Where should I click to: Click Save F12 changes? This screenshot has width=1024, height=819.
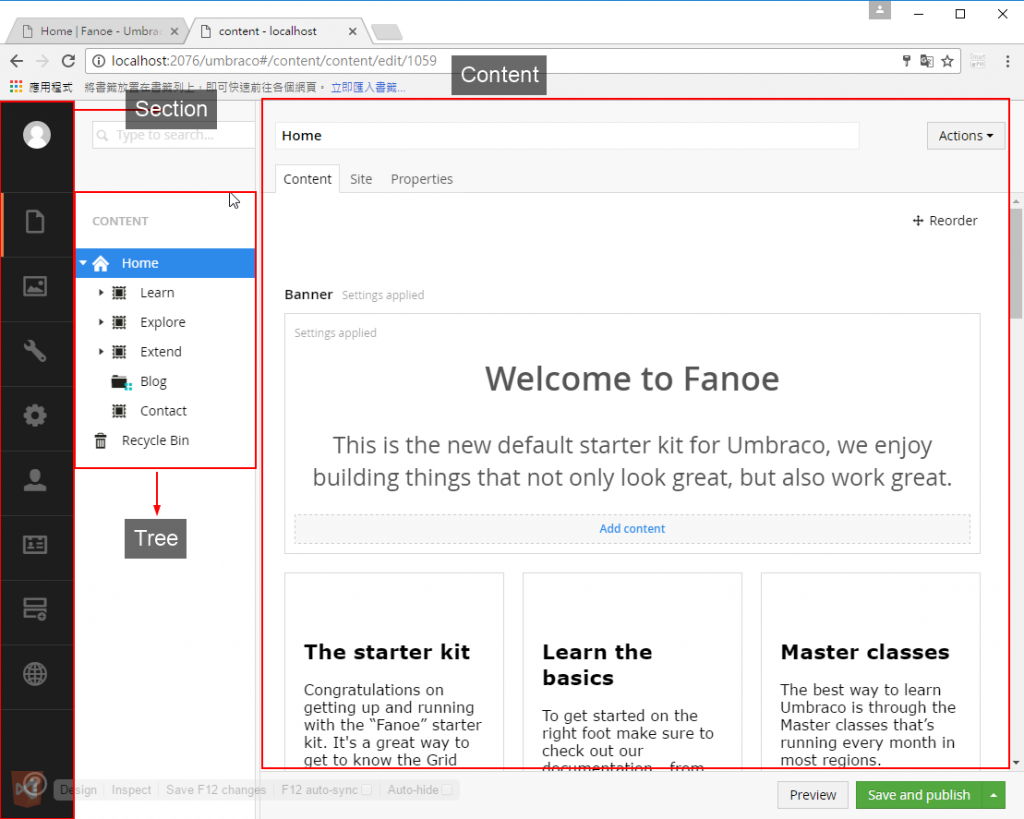coord(216,790)
